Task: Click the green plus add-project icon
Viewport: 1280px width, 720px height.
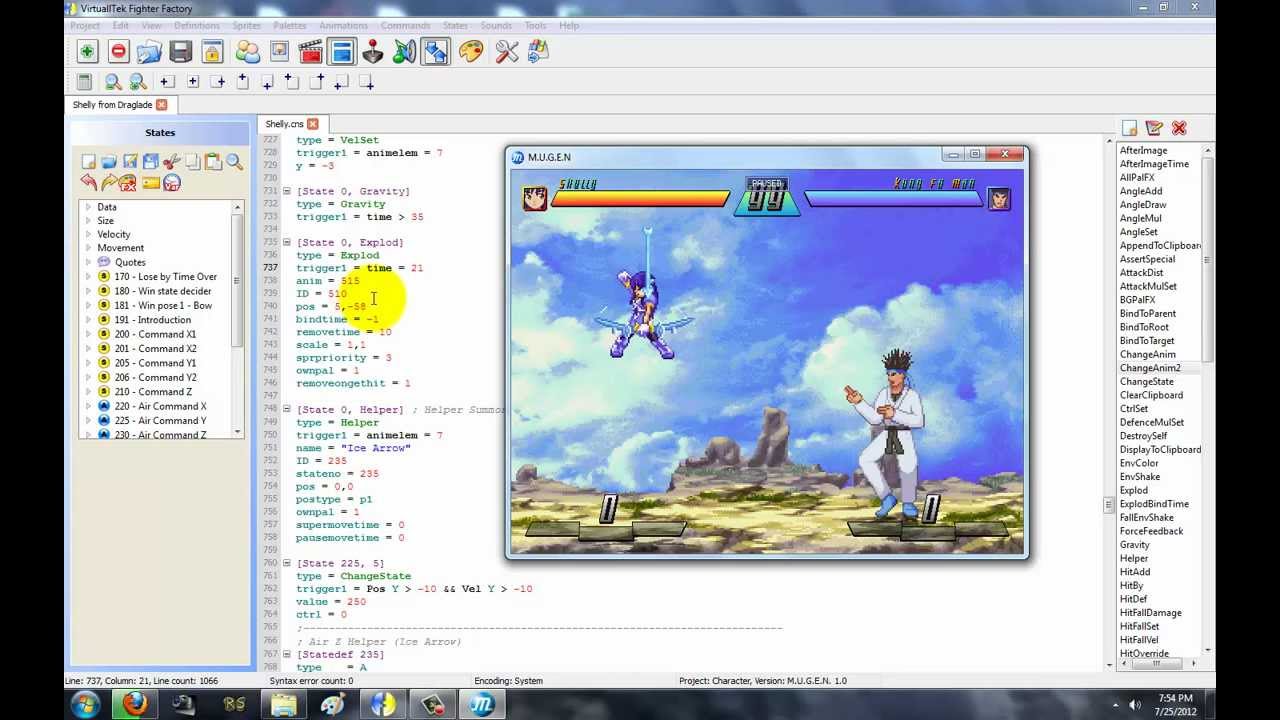Action: 87,51
